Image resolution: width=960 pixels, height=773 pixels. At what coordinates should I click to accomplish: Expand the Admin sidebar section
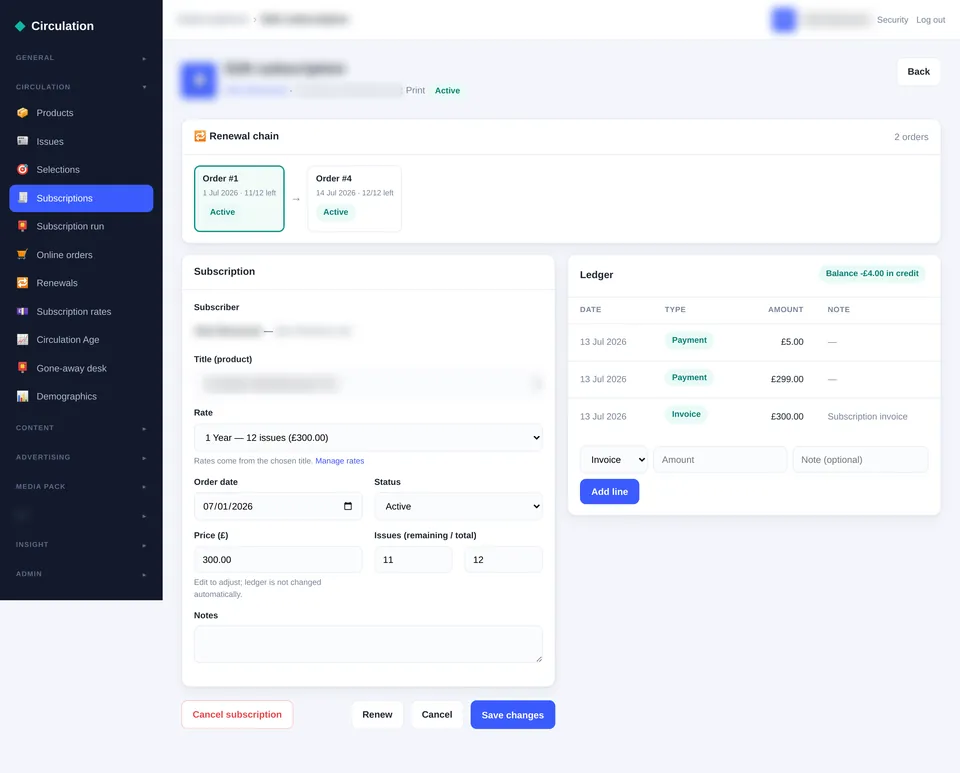point(81,574)
